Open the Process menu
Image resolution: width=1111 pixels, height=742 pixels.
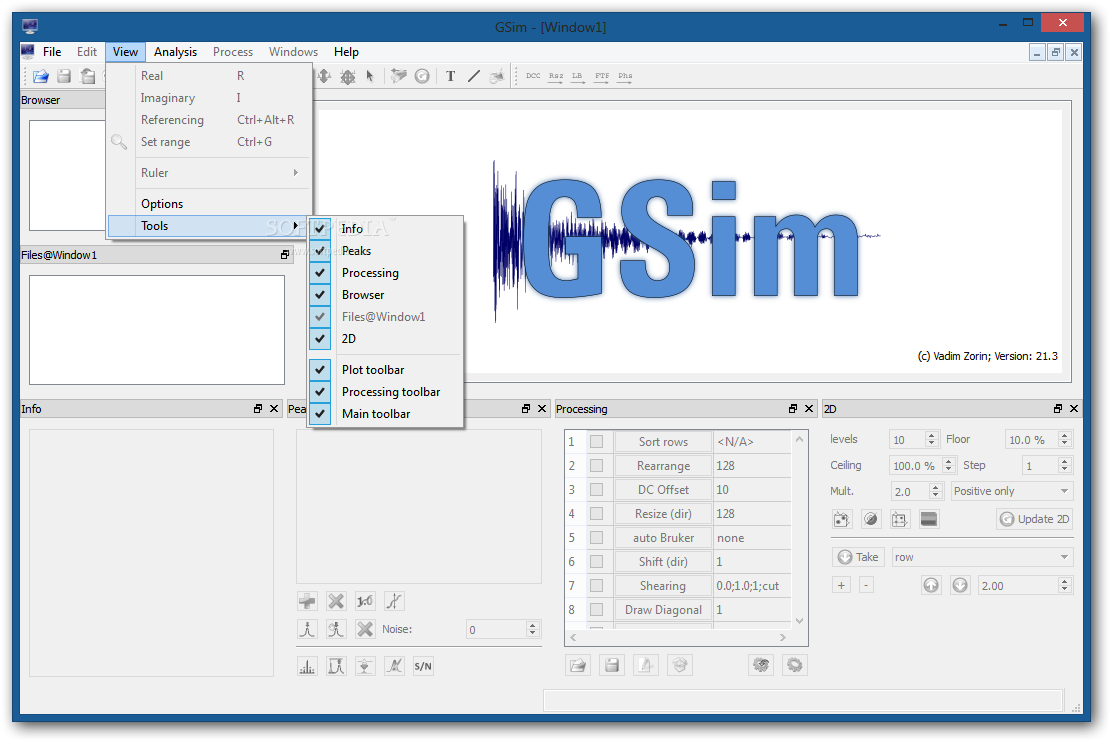[232, 52]
